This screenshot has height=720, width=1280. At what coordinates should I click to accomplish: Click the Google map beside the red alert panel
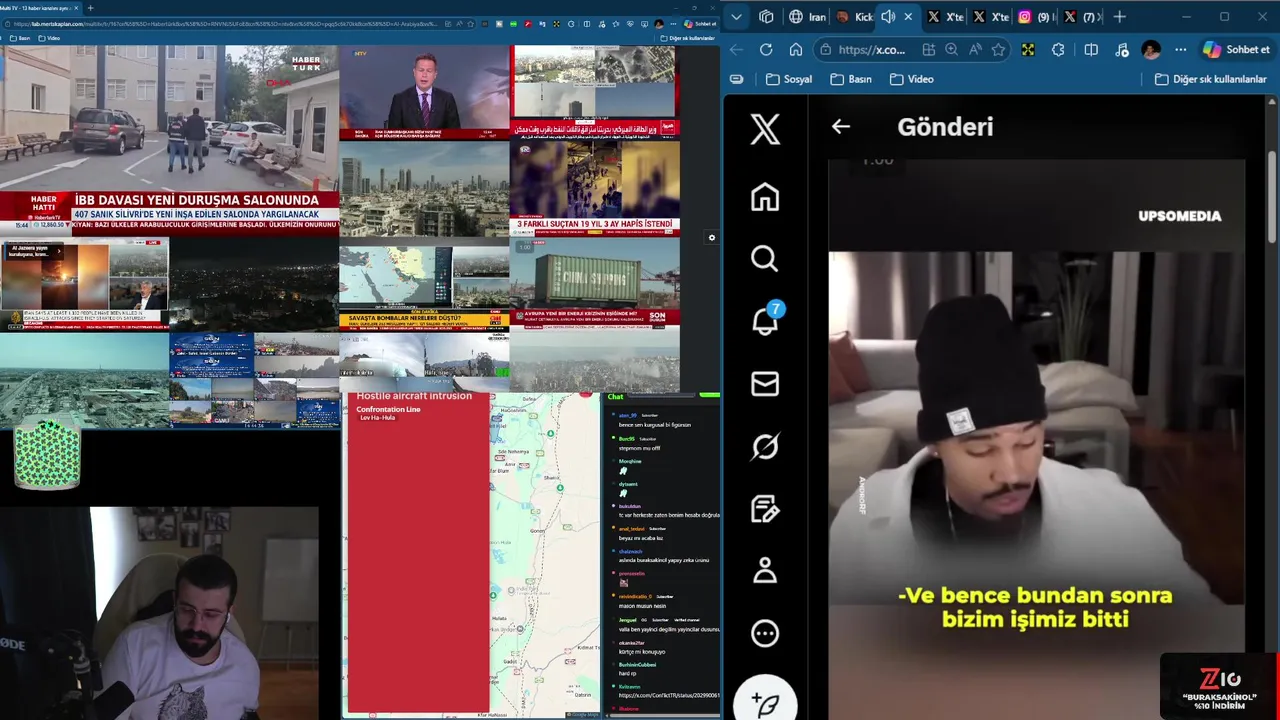[545, 555]
